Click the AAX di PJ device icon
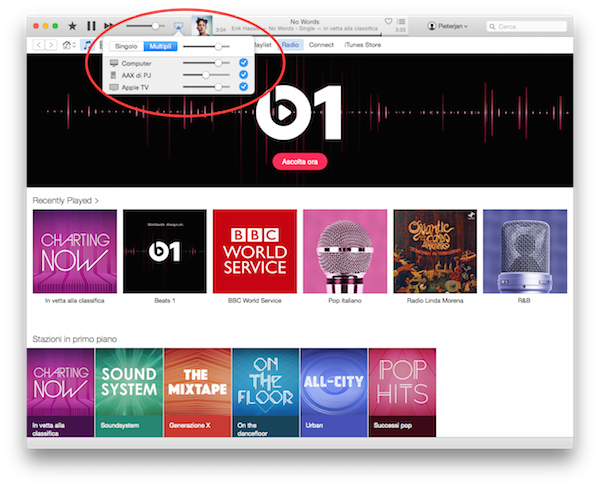 pos(113,75)
